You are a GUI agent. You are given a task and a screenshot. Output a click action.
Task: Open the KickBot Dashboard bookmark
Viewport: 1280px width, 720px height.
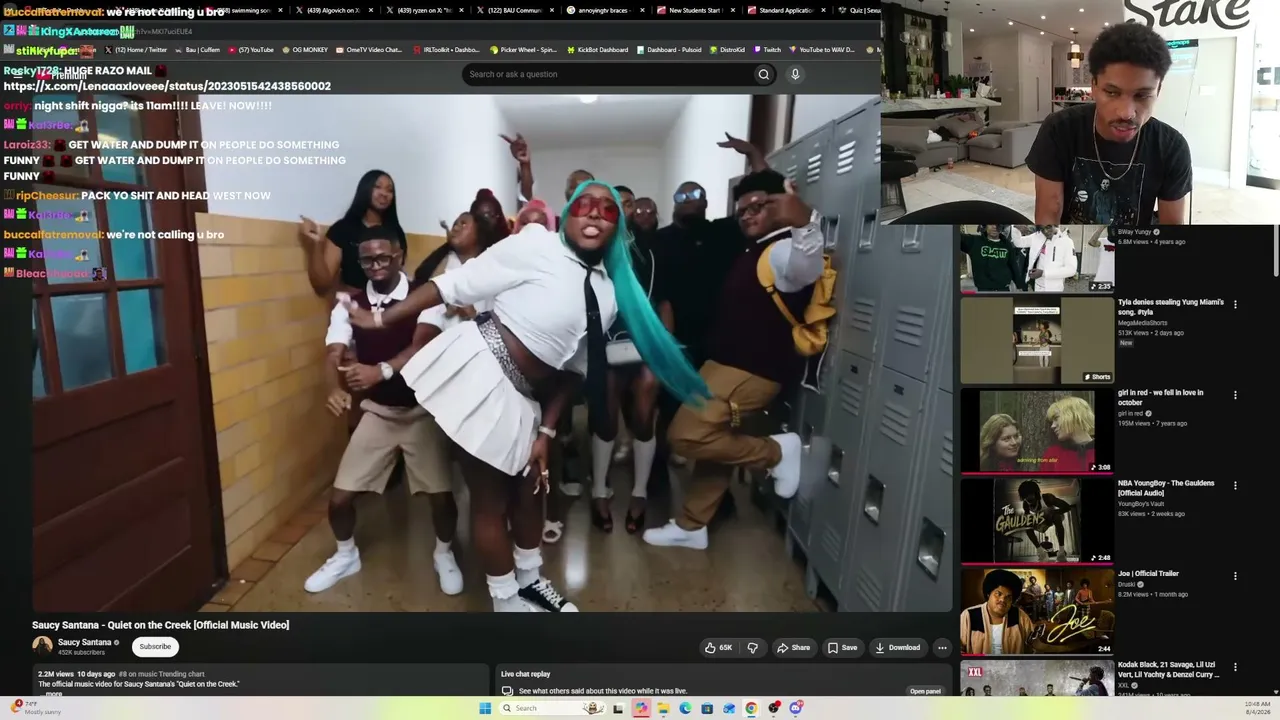point(597,49)
